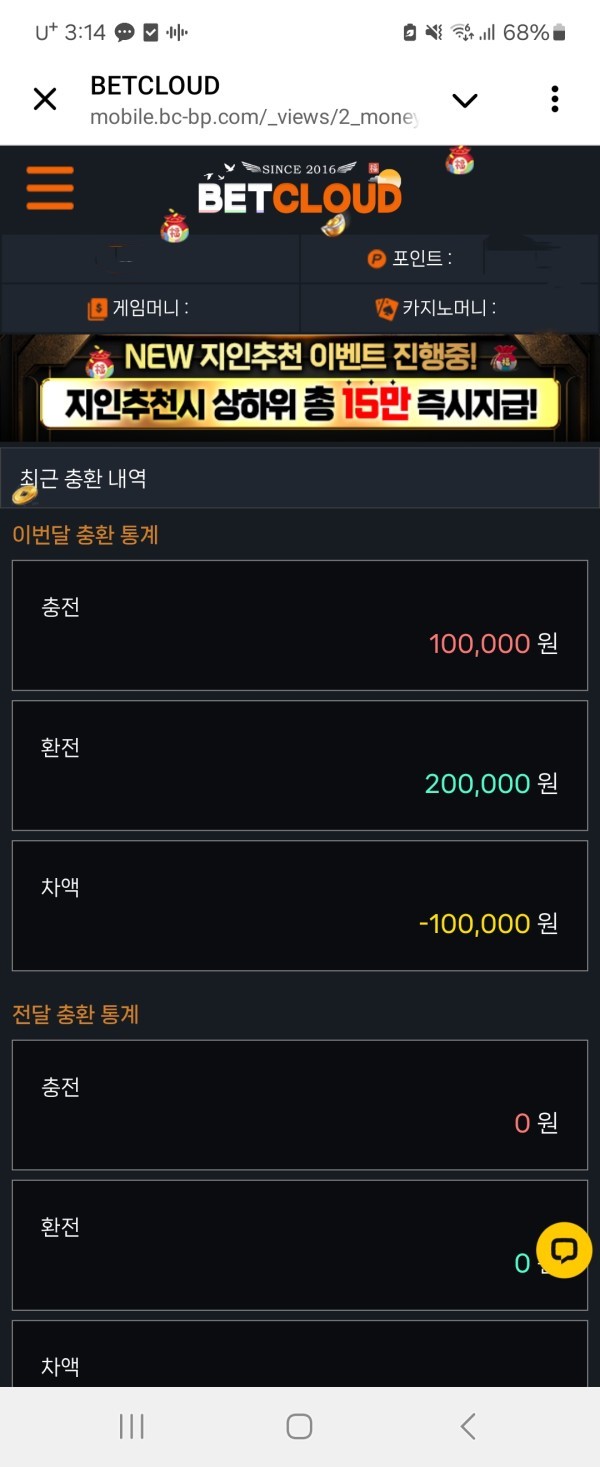Screen dimensions: 600x1467
Task: Select the 차액 -100,000원 entry
Action: [299, 906]
